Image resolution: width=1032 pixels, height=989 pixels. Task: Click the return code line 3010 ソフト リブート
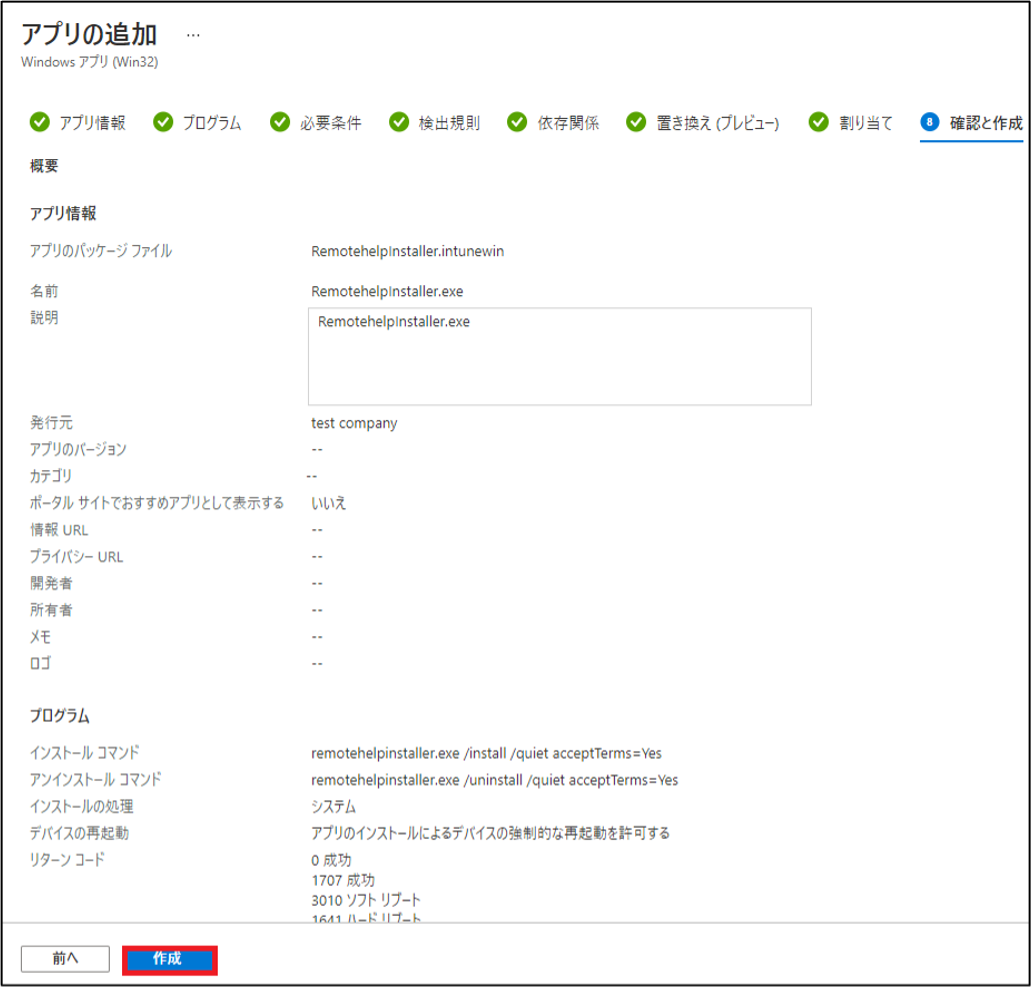click(365, 901)
